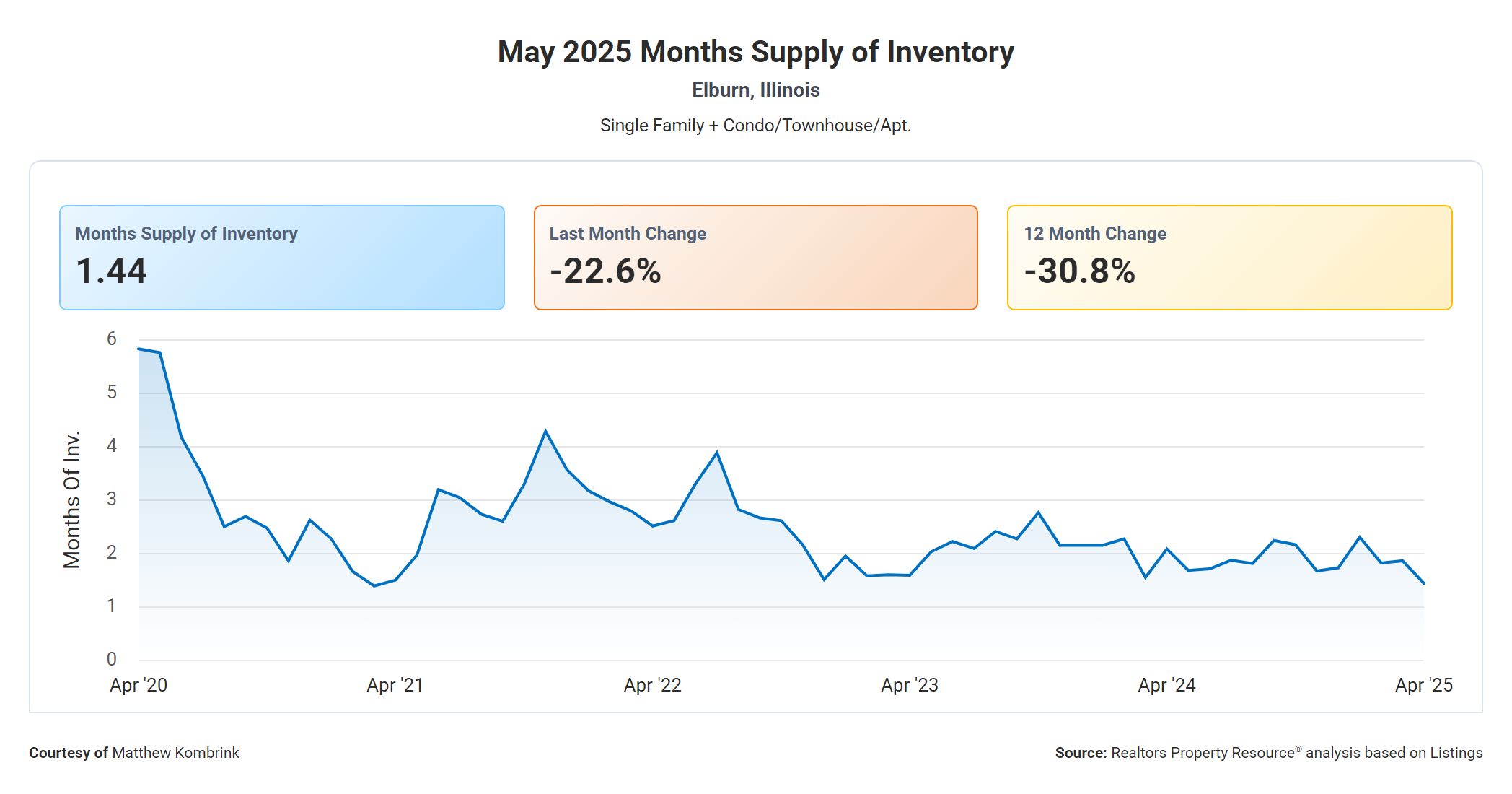Select the -30.8% change value

pyautogui.click(x=1080, y=271)
